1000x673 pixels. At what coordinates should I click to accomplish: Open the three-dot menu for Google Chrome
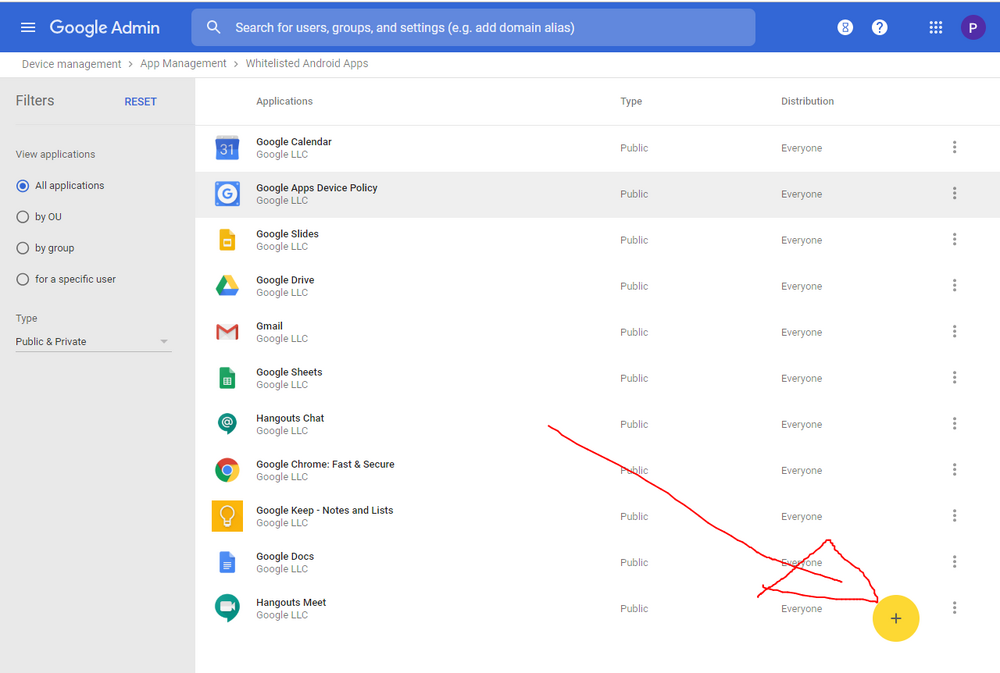954,470
